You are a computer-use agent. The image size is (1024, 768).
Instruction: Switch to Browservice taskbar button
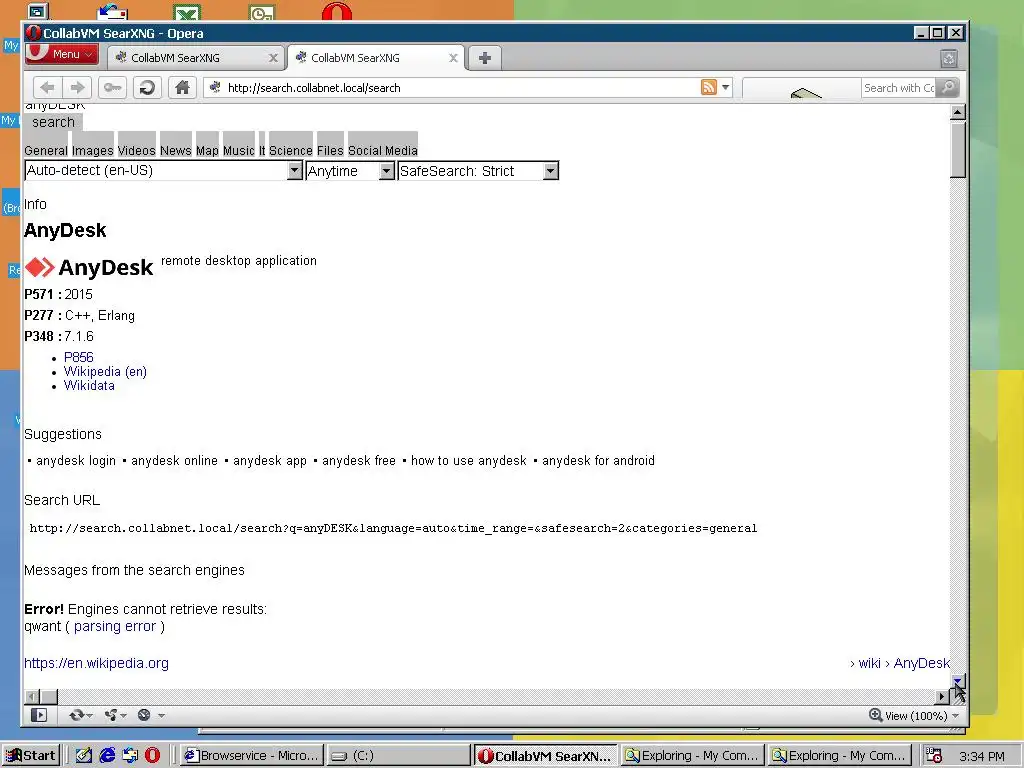click(251, 756)
